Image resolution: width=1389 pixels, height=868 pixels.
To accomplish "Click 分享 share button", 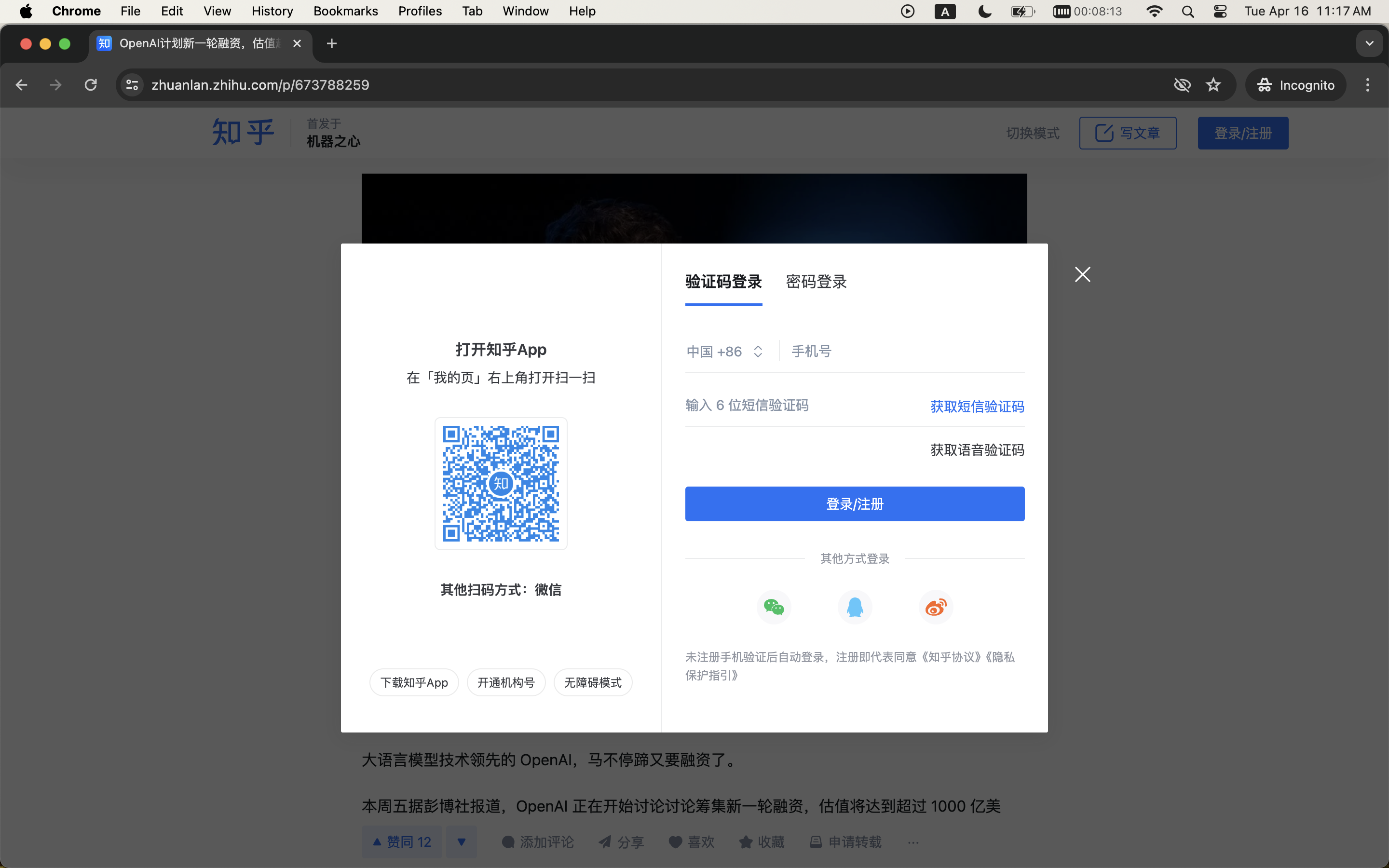I will pyautogui.click(x=621, y=841).
